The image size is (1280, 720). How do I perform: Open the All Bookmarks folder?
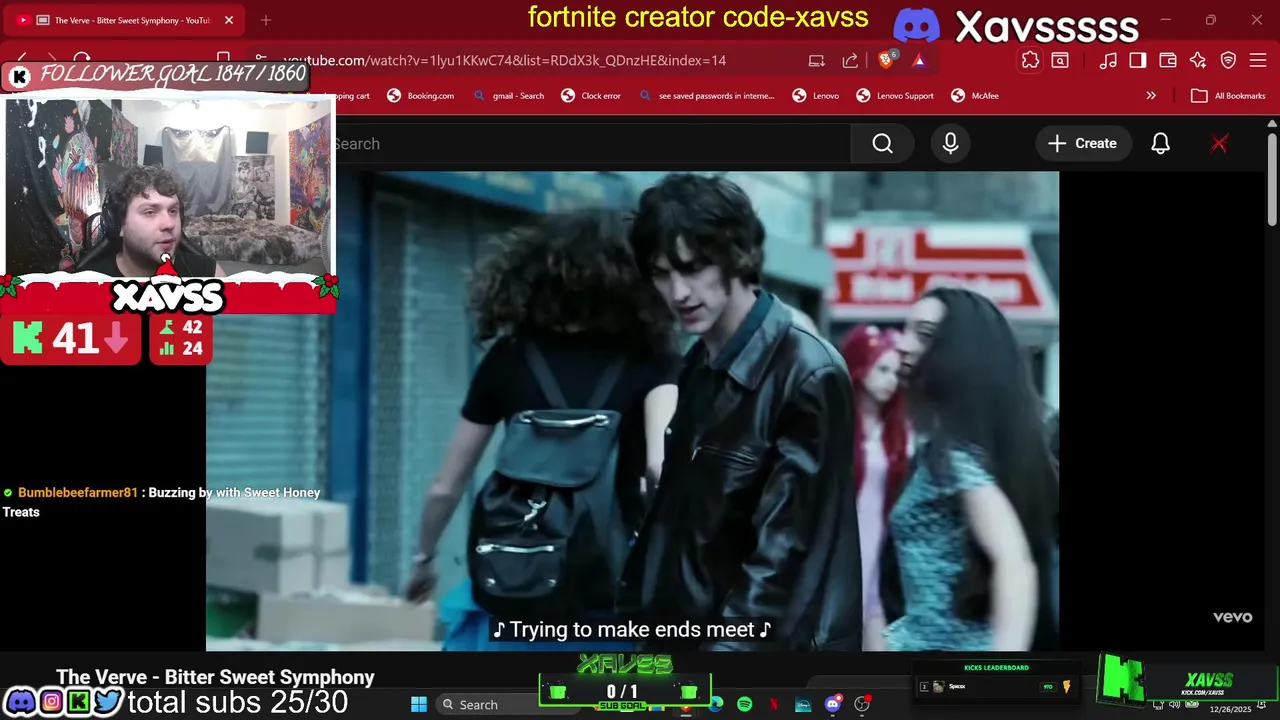click(1228, 96)
